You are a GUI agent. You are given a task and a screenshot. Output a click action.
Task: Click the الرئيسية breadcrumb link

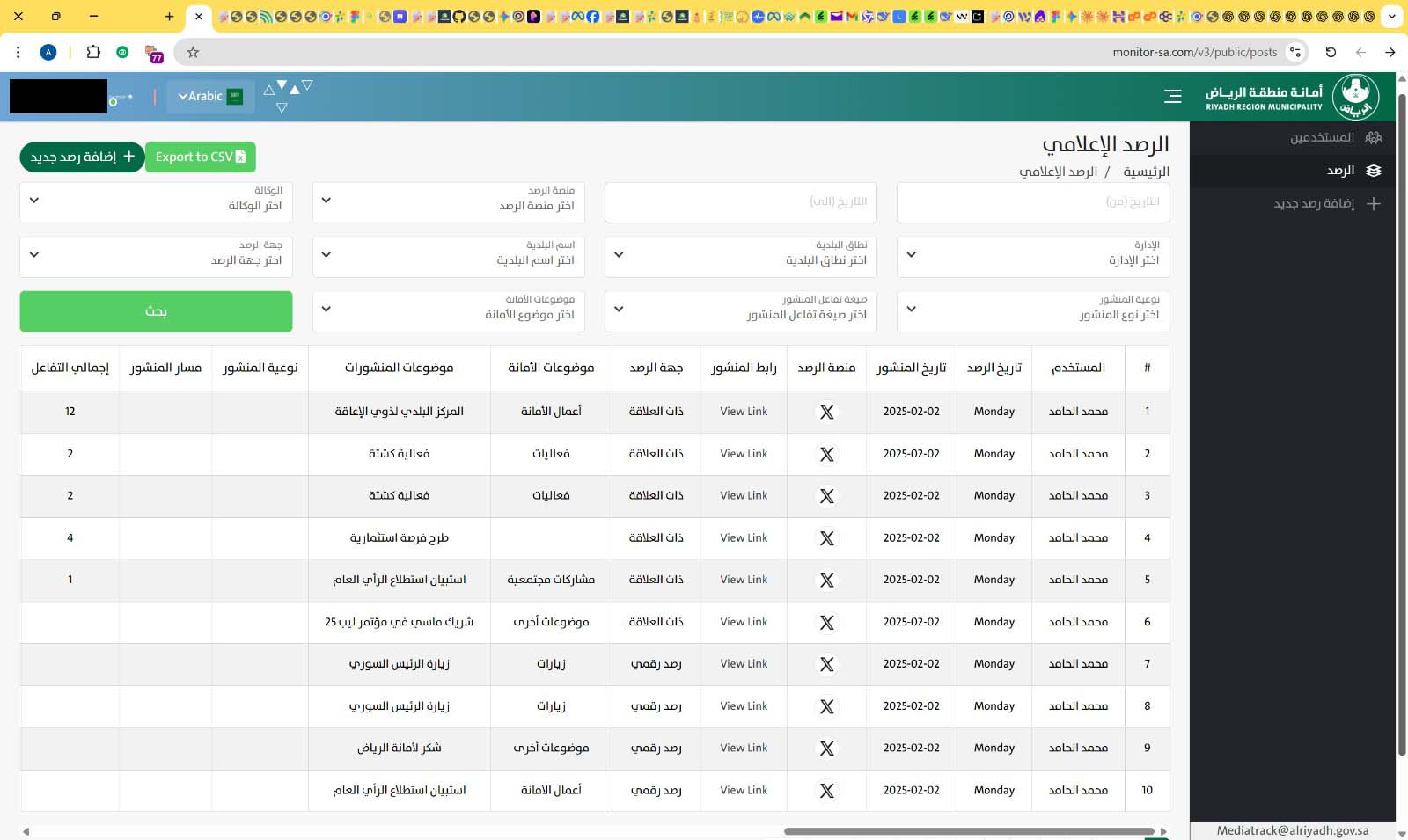(x=1146, y=172)
